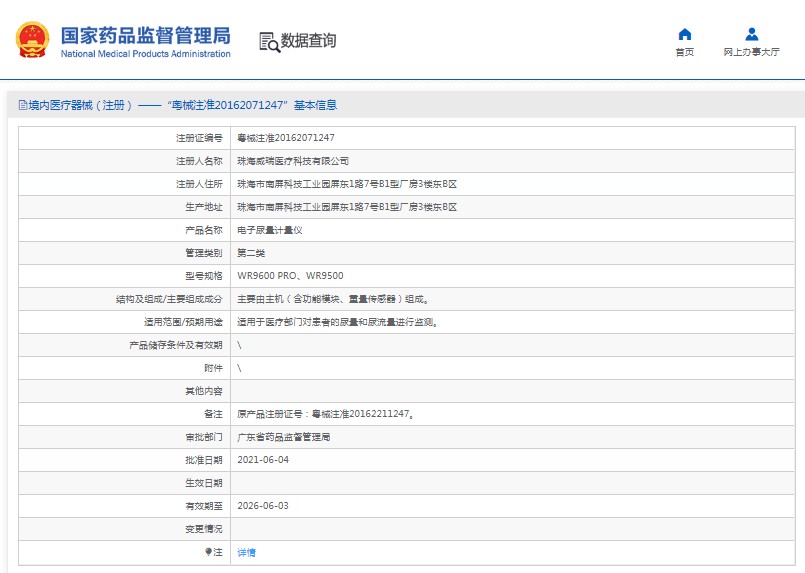
Task: Click the registrant address value in 注册人住所 row
Action: (347, 184)
